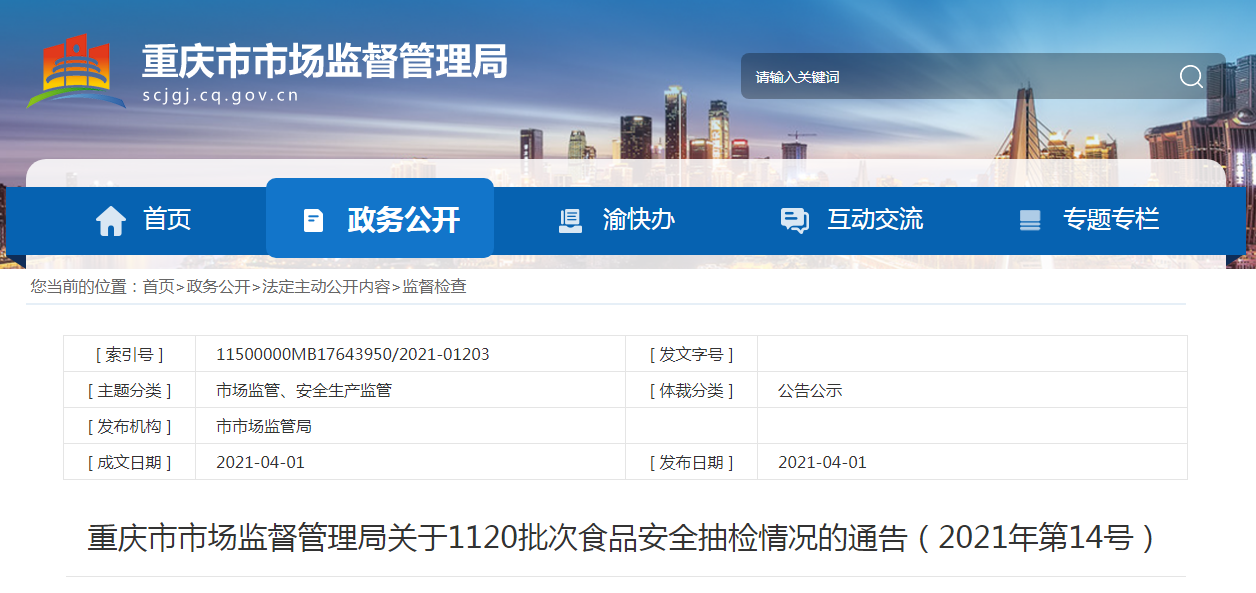The width and height of the screenshot is (1256, 593).
Task: Click the Chongqing market bureau logo
Action: [76, 71]
